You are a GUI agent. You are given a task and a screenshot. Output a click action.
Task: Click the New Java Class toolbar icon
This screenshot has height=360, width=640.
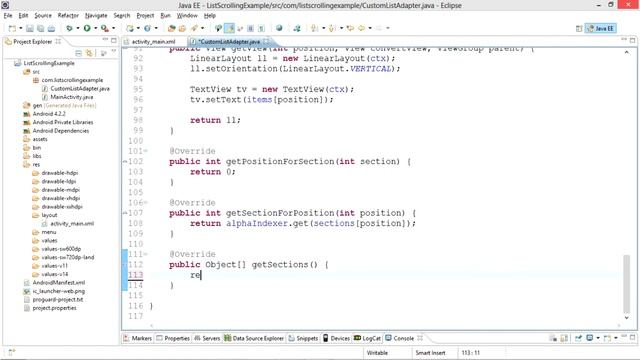click(147, 28)
